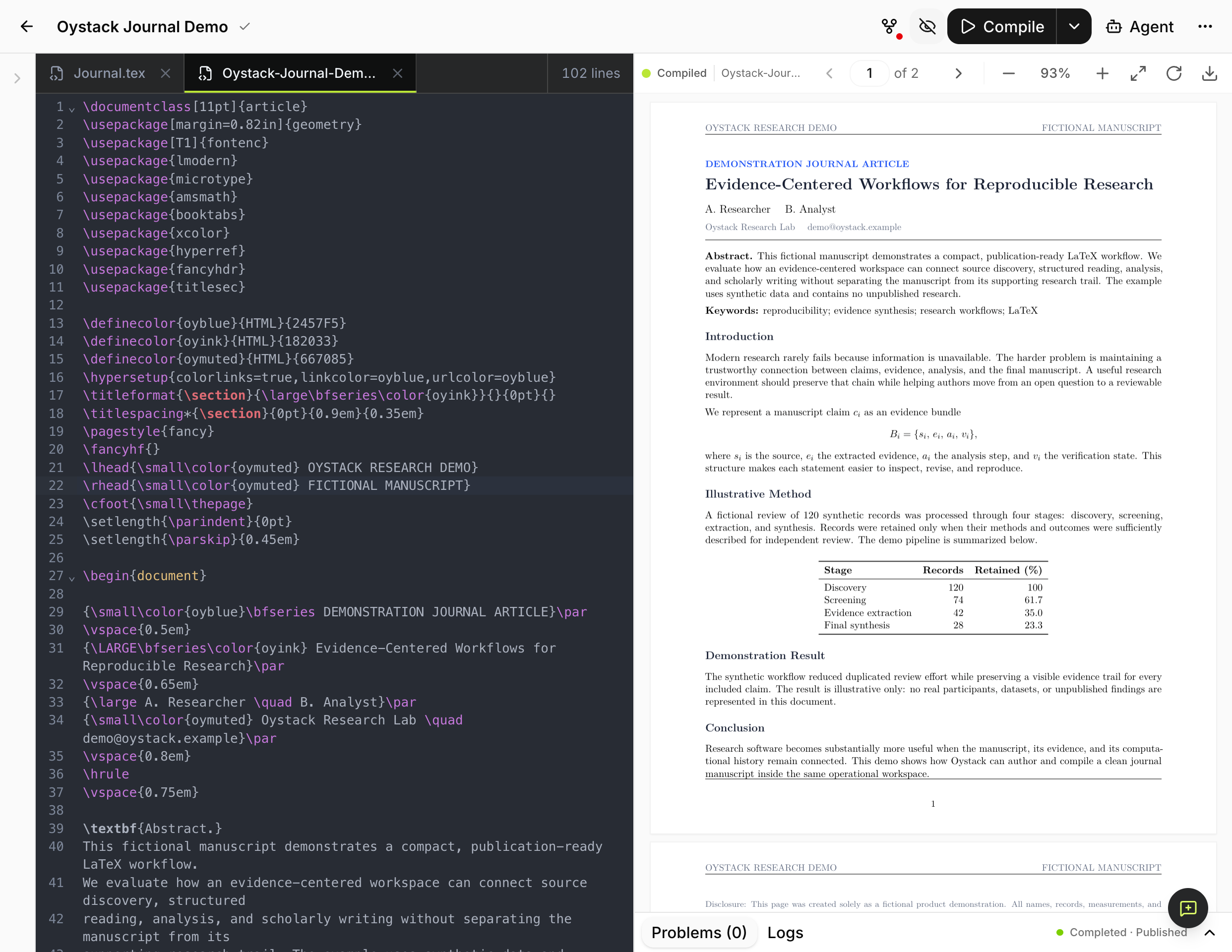
Task: Zoom in the PDF preview
Action: coord(1102,73)
